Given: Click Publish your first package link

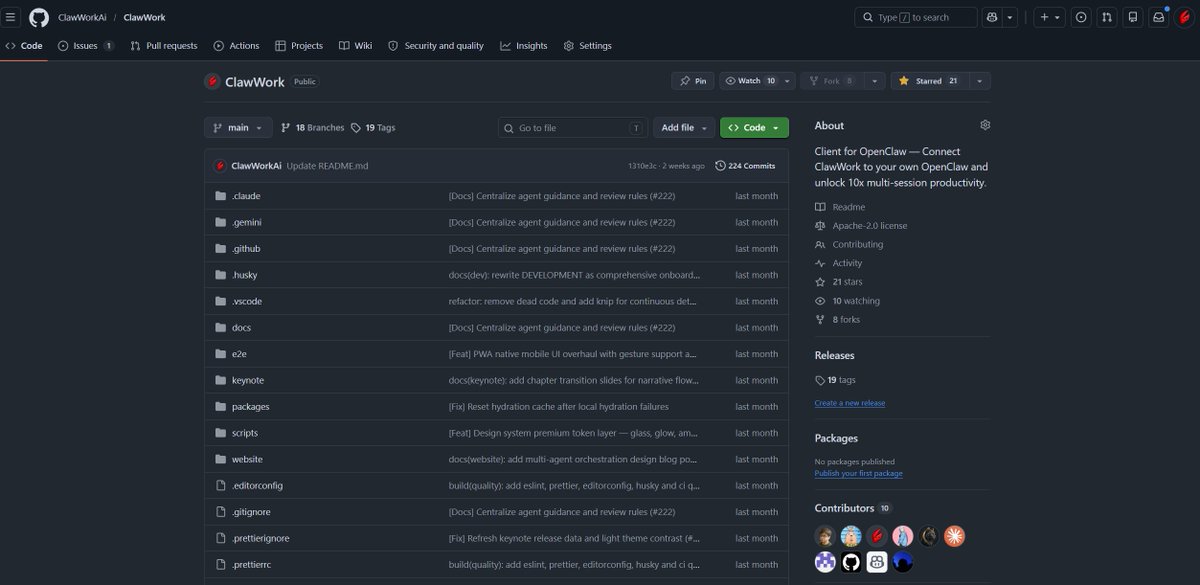Looking at the screenshot, I should point(859,474).
